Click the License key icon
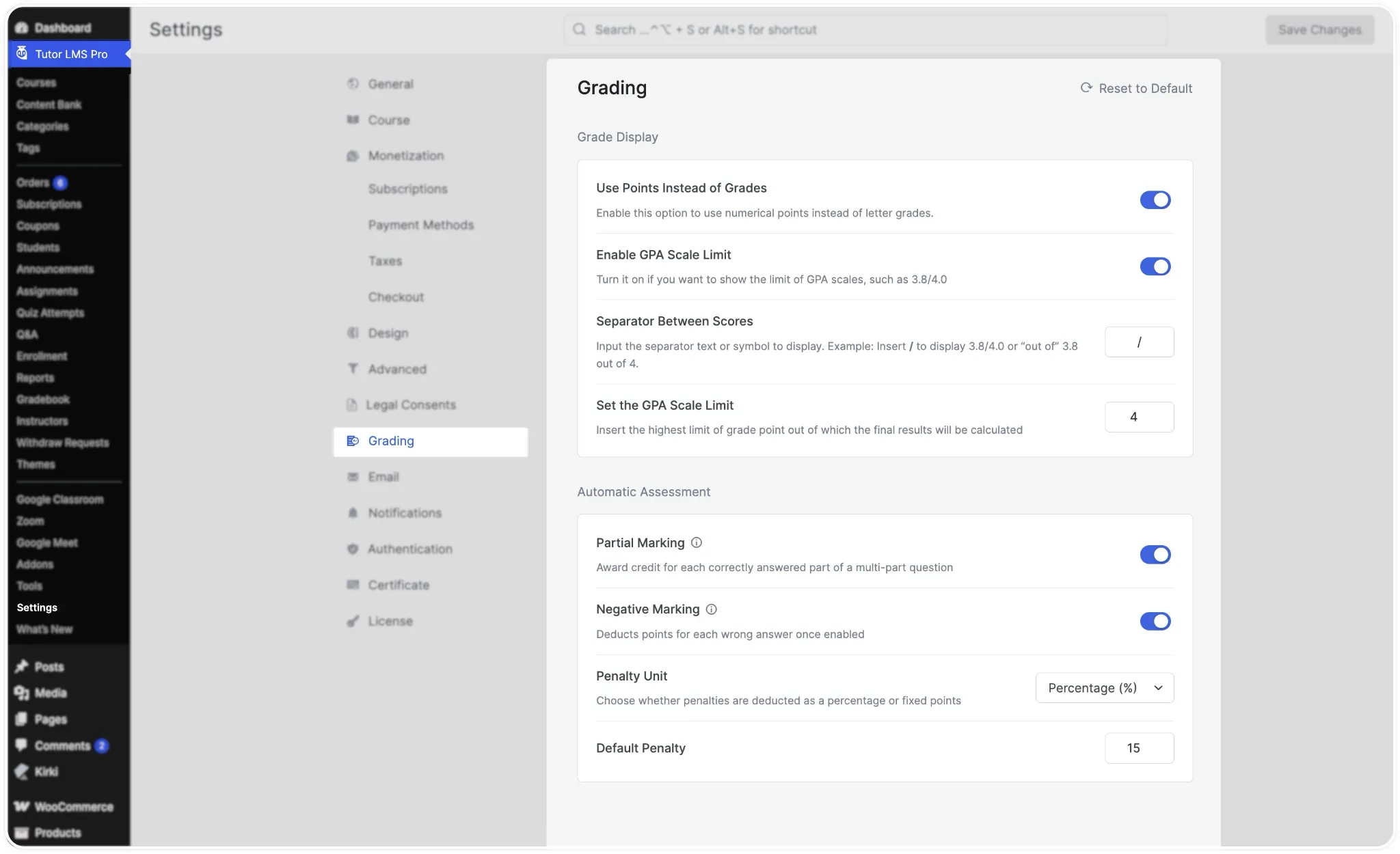Image resolution: width=1400 pixels, height=854 pixels. click(353, 621)
